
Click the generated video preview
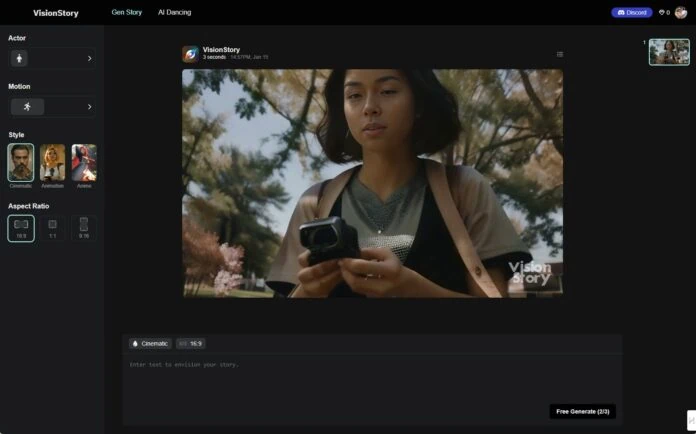click(x=372, y=183)
